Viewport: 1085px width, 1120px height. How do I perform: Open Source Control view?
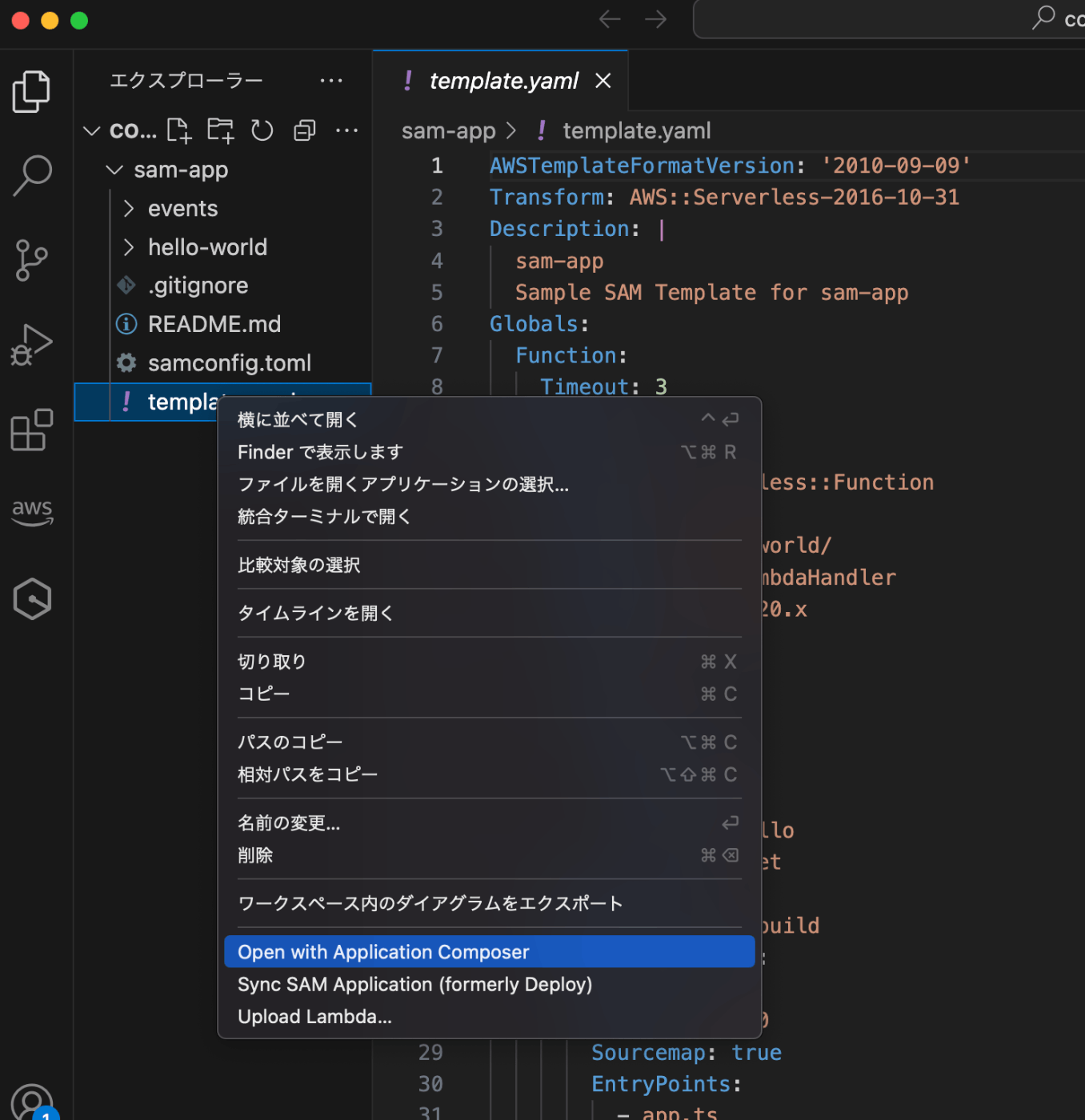pyautogui.click(x=32, y=261)
